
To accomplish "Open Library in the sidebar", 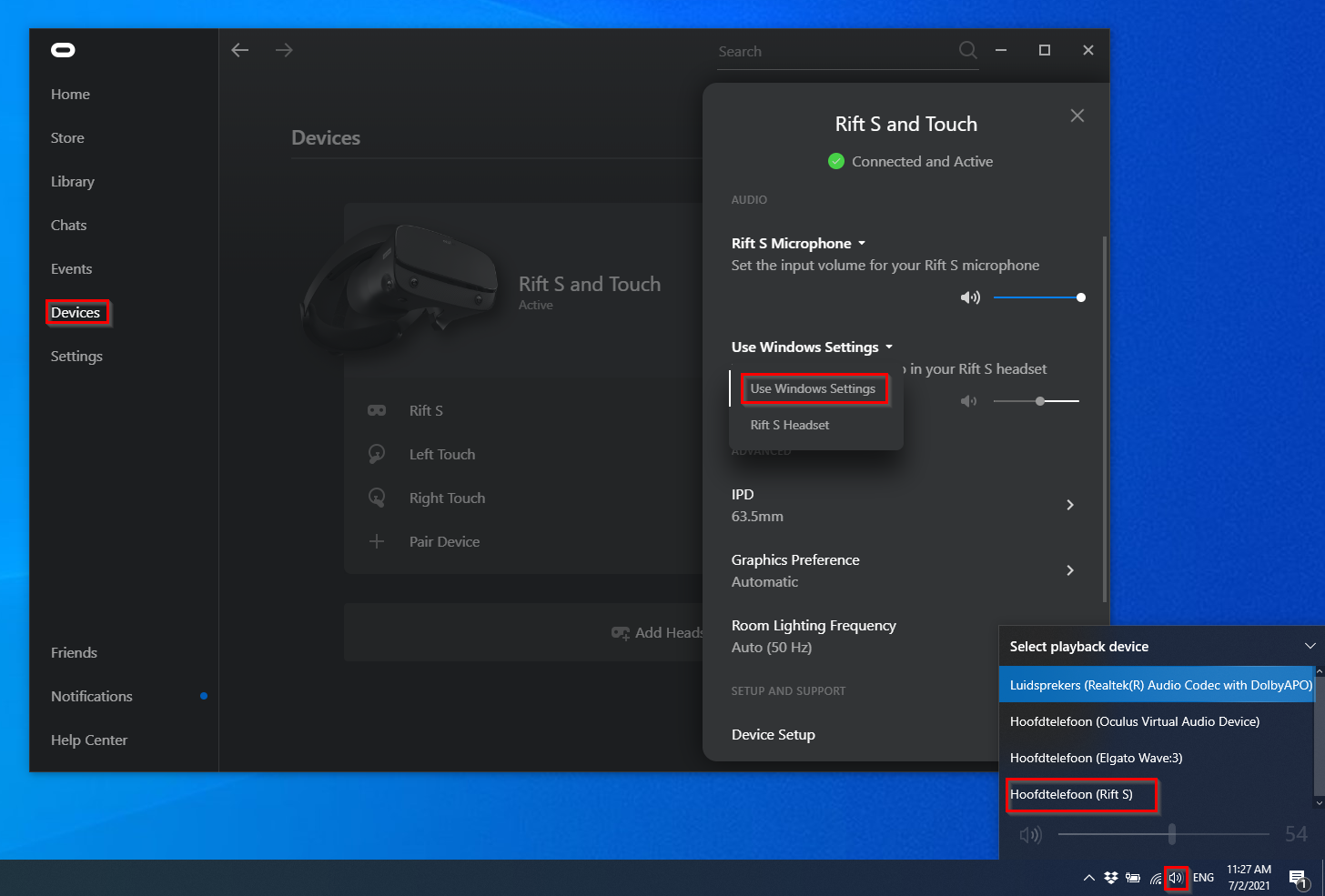I will 73,181.
